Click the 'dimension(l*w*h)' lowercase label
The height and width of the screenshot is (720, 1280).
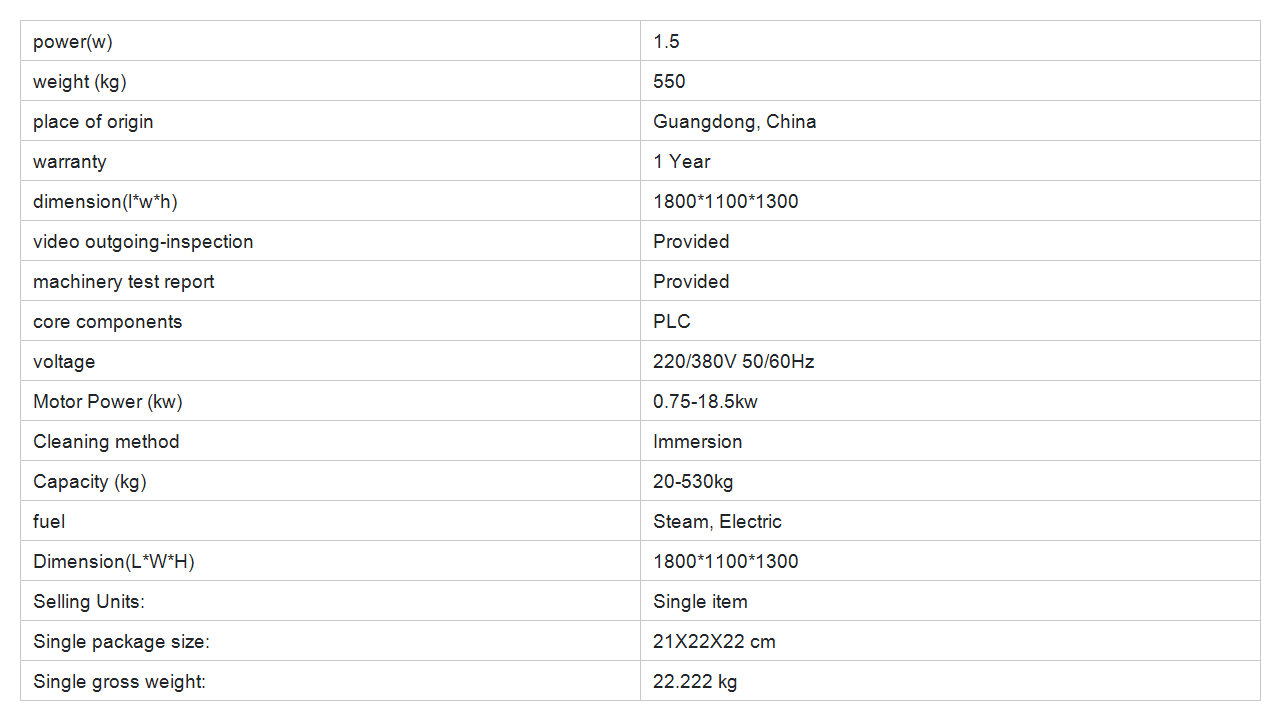pos(105,201)
